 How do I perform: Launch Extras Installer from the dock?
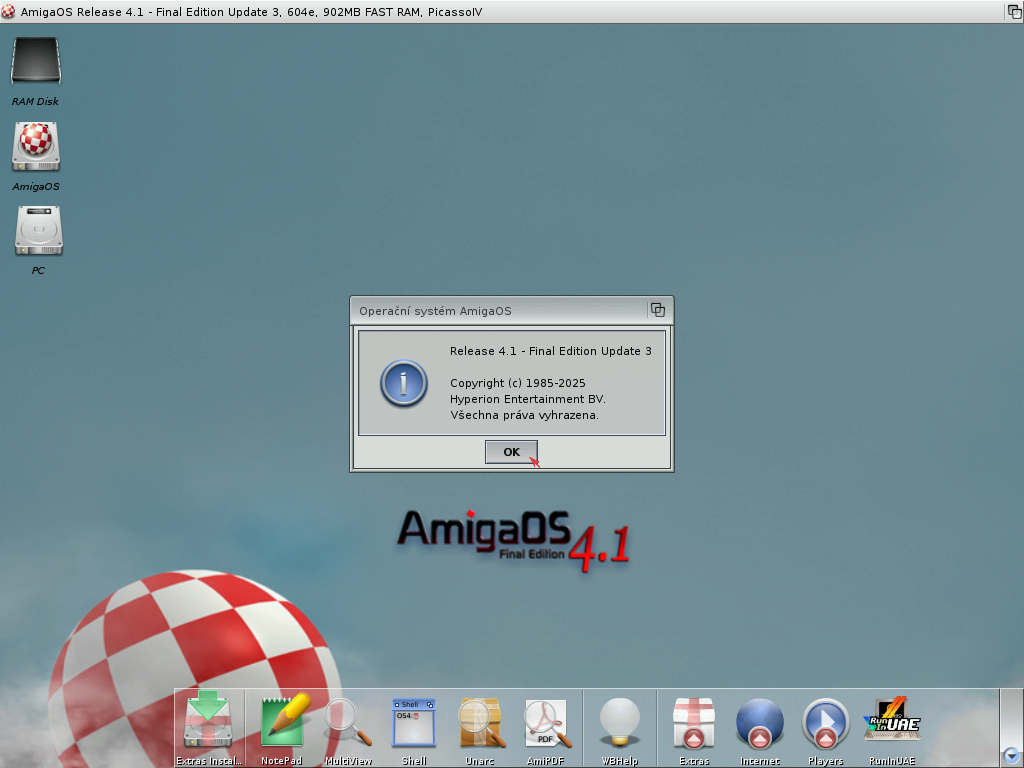[x=209, y=721]
